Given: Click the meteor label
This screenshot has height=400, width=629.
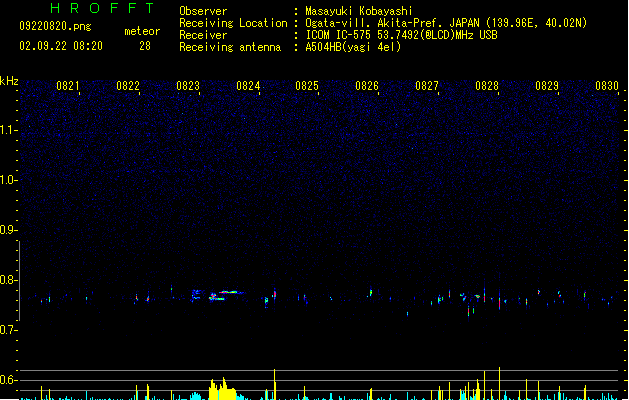Looking at the screenshot, I should (142, 31).
